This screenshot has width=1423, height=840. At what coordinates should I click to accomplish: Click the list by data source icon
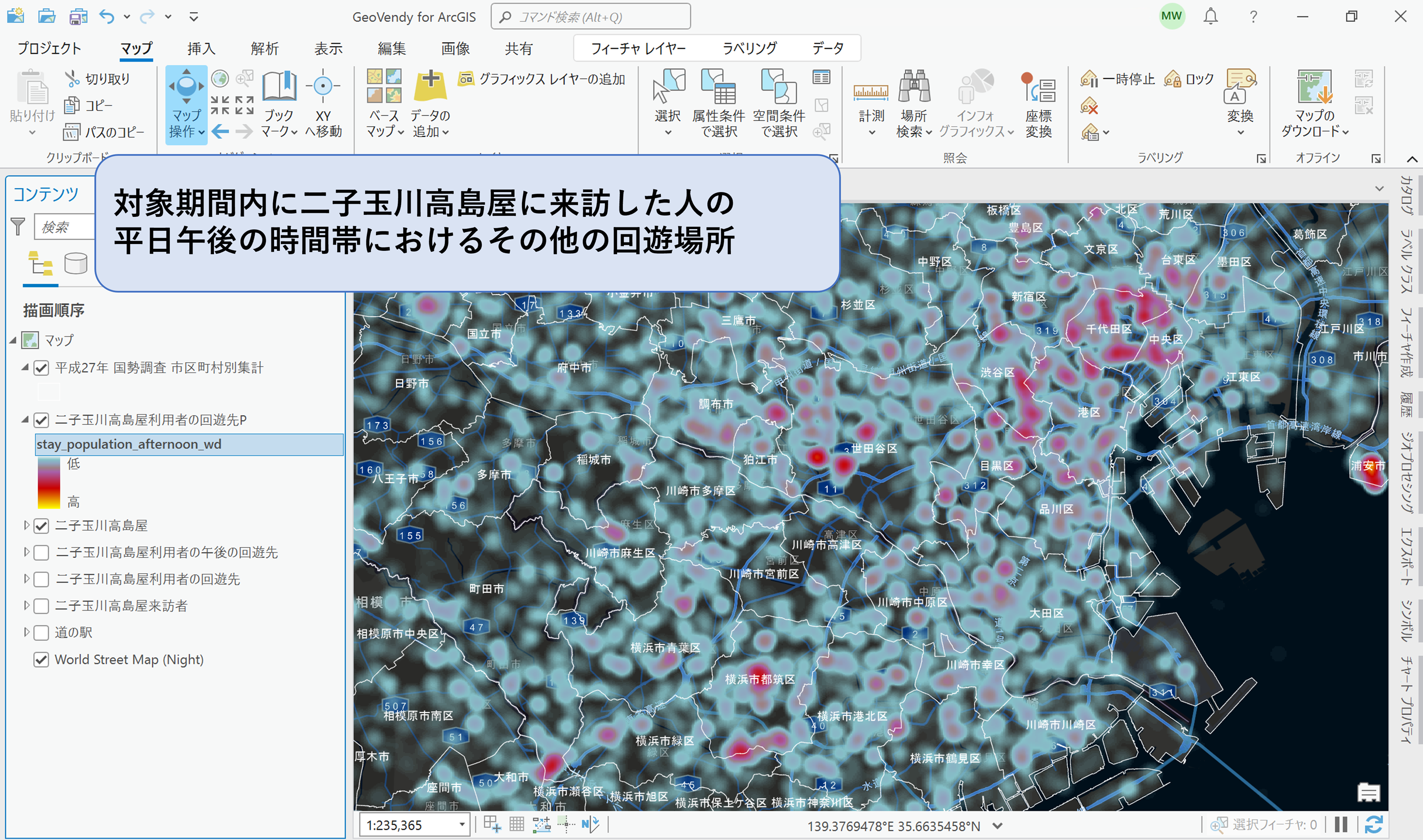pos(75,264)
